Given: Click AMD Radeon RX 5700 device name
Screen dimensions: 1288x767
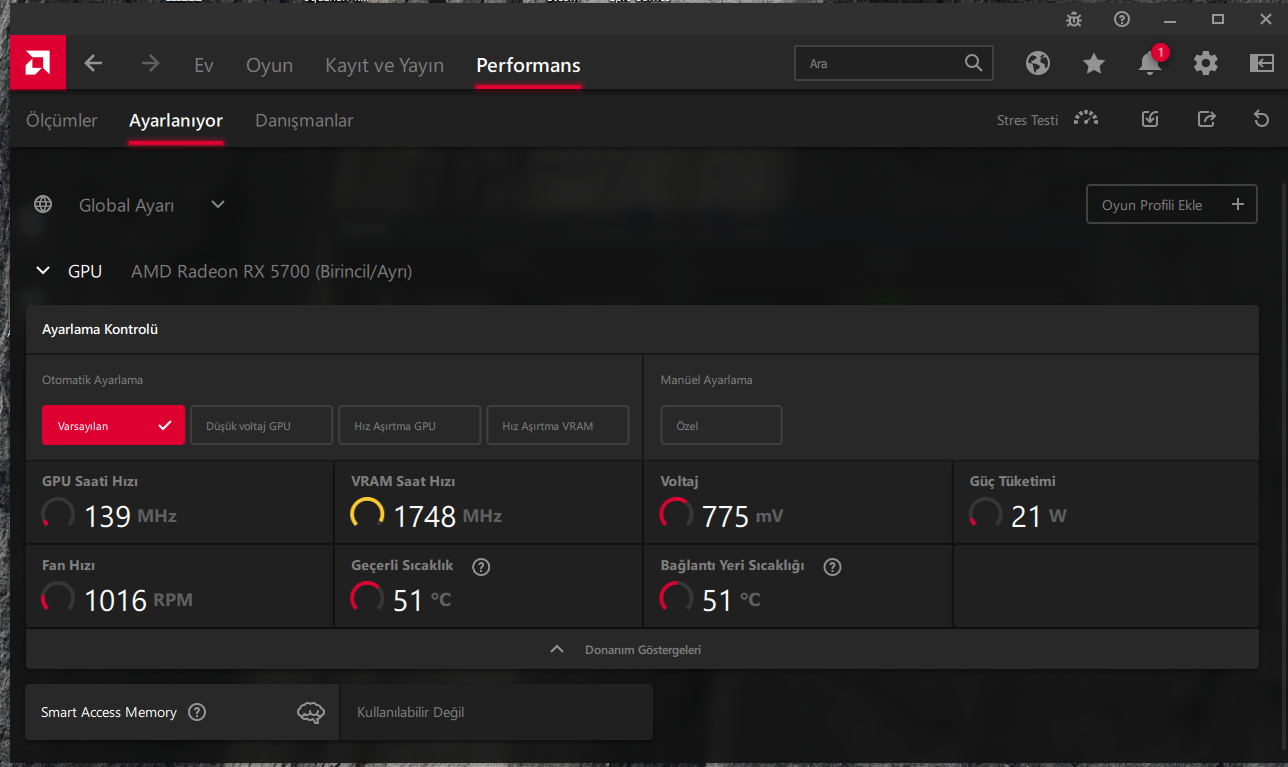Looking at the screenshot, I should point(272,271).
